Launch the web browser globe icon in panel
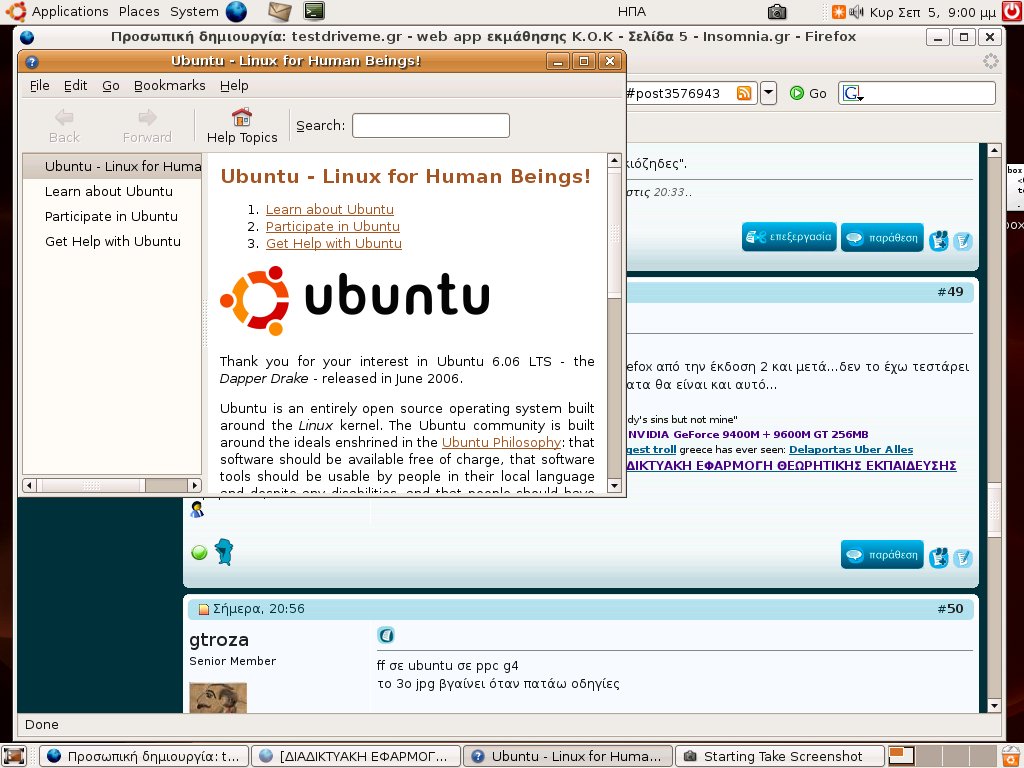 click(236, 11)
